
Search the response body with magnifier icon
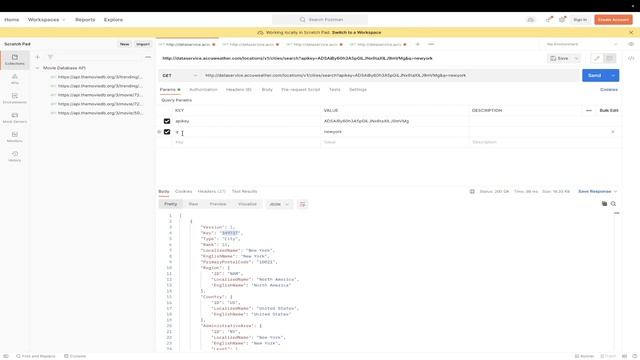(x=613, y=204)
